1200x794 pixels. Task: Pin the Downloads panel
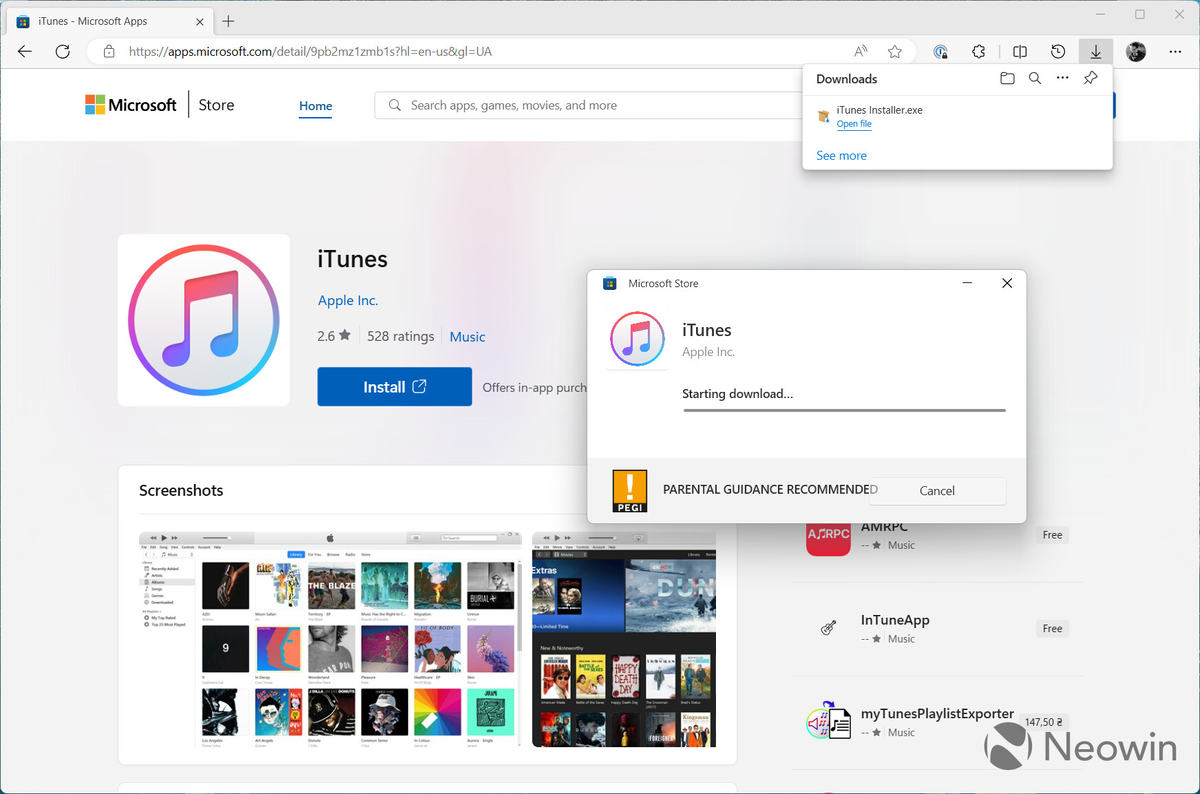pyautogui.click(x=1091, y=78)
